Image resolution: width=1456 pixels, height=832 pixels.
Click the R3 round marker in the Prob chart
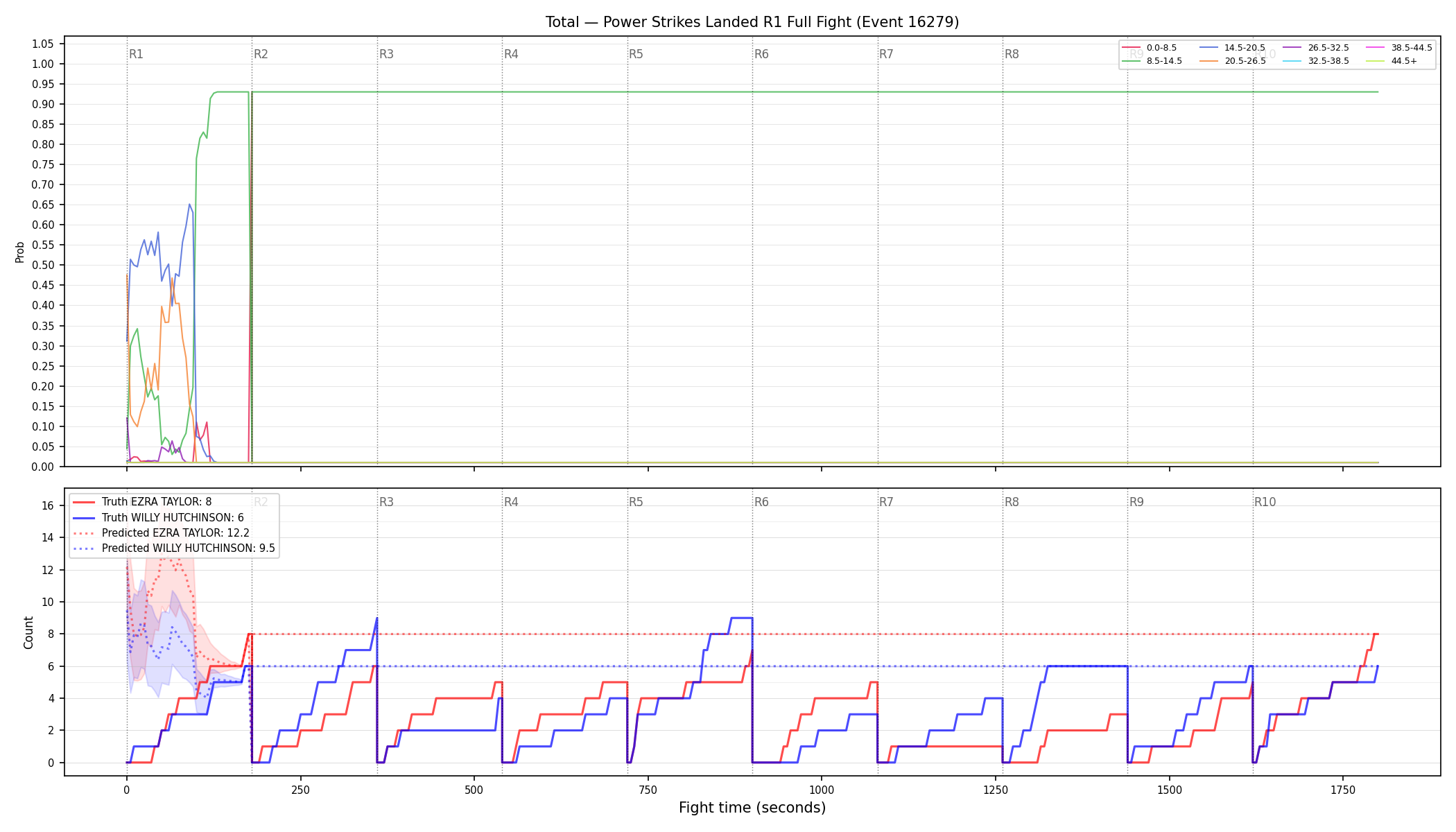pyautogui.click(x=386, y=54)
